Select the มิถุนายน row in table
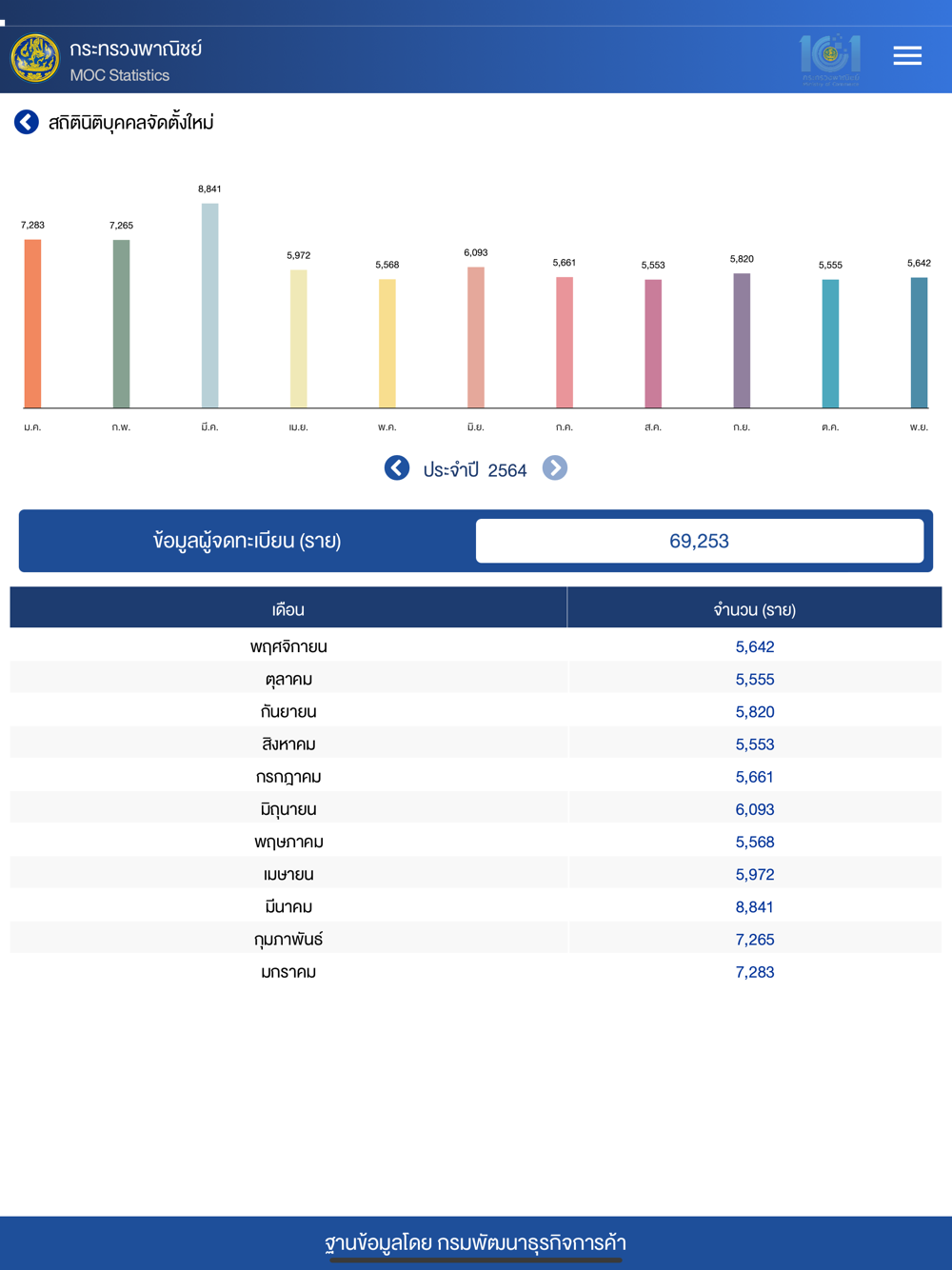 [x=476, y=809]
